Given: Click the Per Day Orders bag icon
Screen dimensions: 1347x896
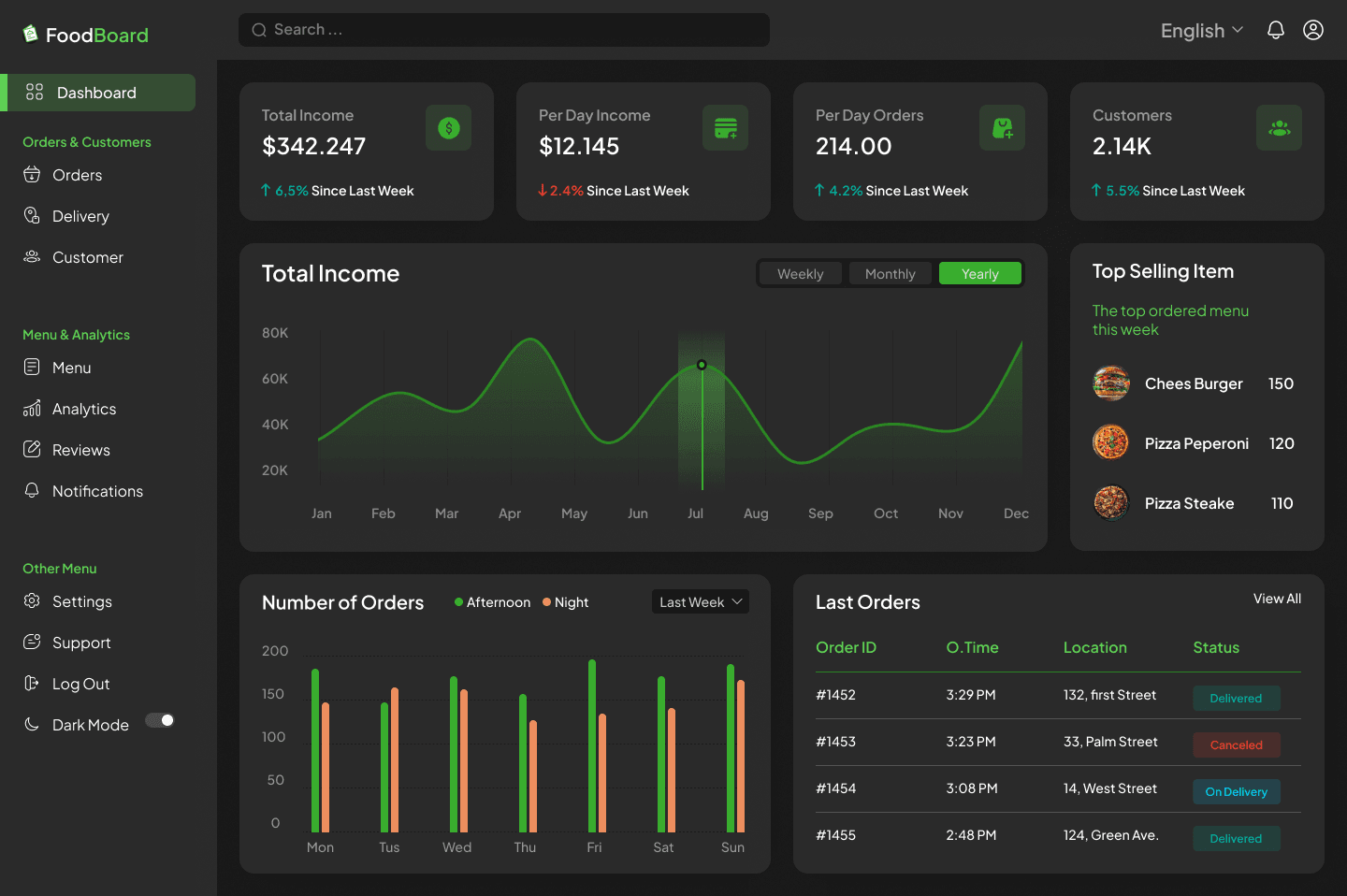Looking at the screenshot, I should pos(1002,128).
